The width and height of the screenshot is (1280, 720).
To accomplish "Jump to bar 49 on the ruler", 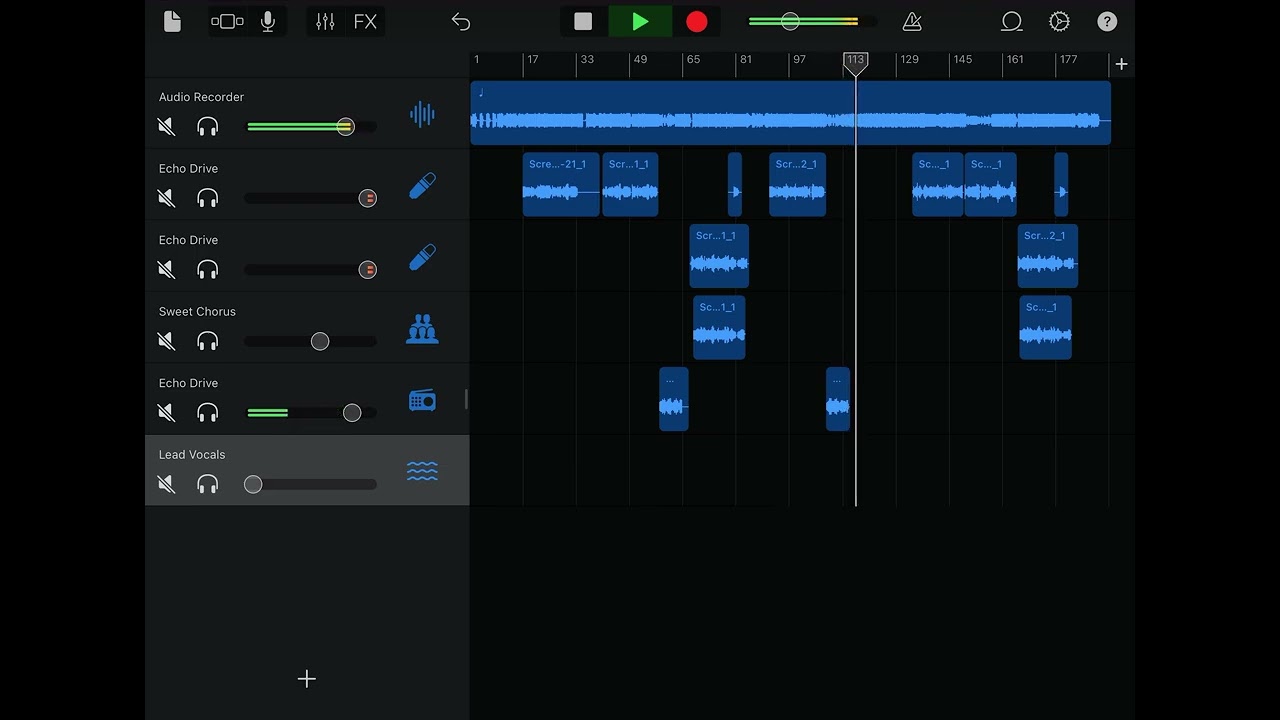I will [x=640, y=60].
